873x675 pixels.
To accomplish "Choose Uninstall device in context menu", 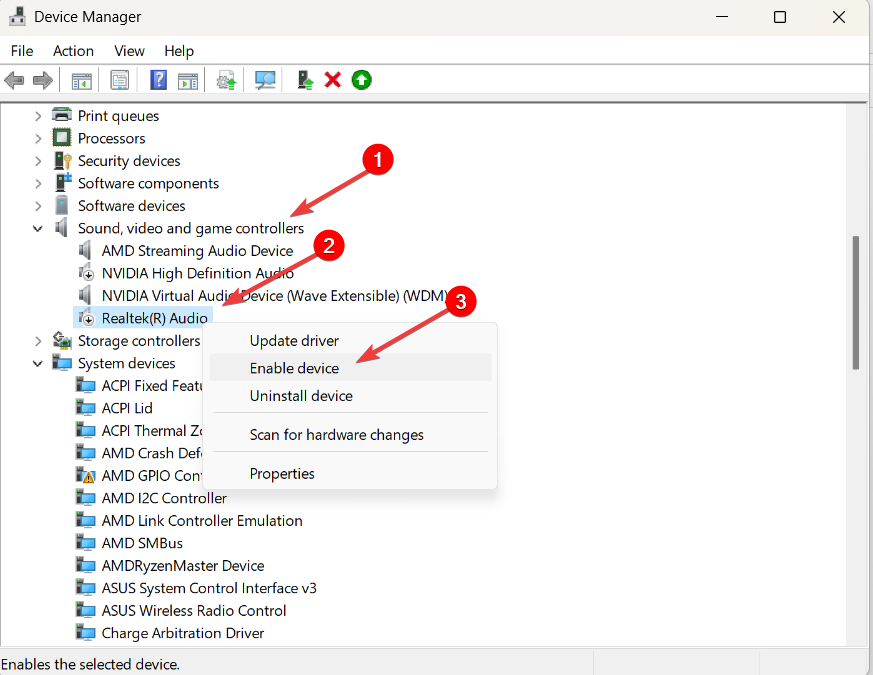I will coord(351,395).
